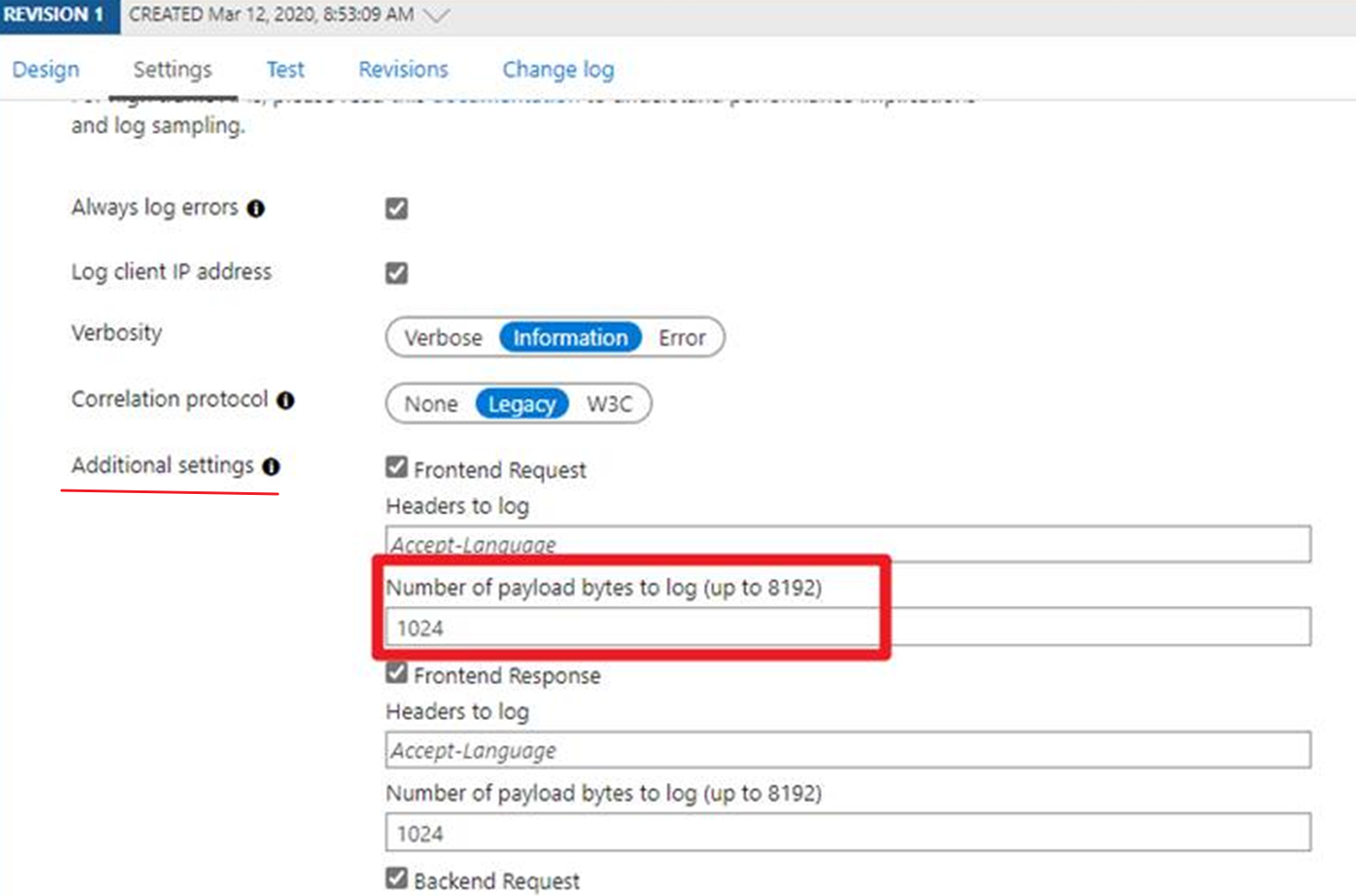Click Frontend Response headers to log field
The height and width of the screenshot is (896, 1356).
point(847,750)
